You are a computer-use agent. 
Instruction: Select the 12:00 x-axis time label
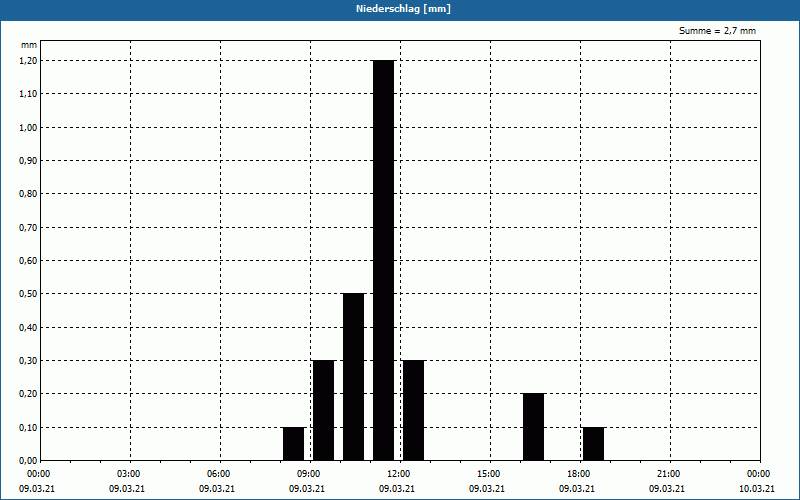397,474
